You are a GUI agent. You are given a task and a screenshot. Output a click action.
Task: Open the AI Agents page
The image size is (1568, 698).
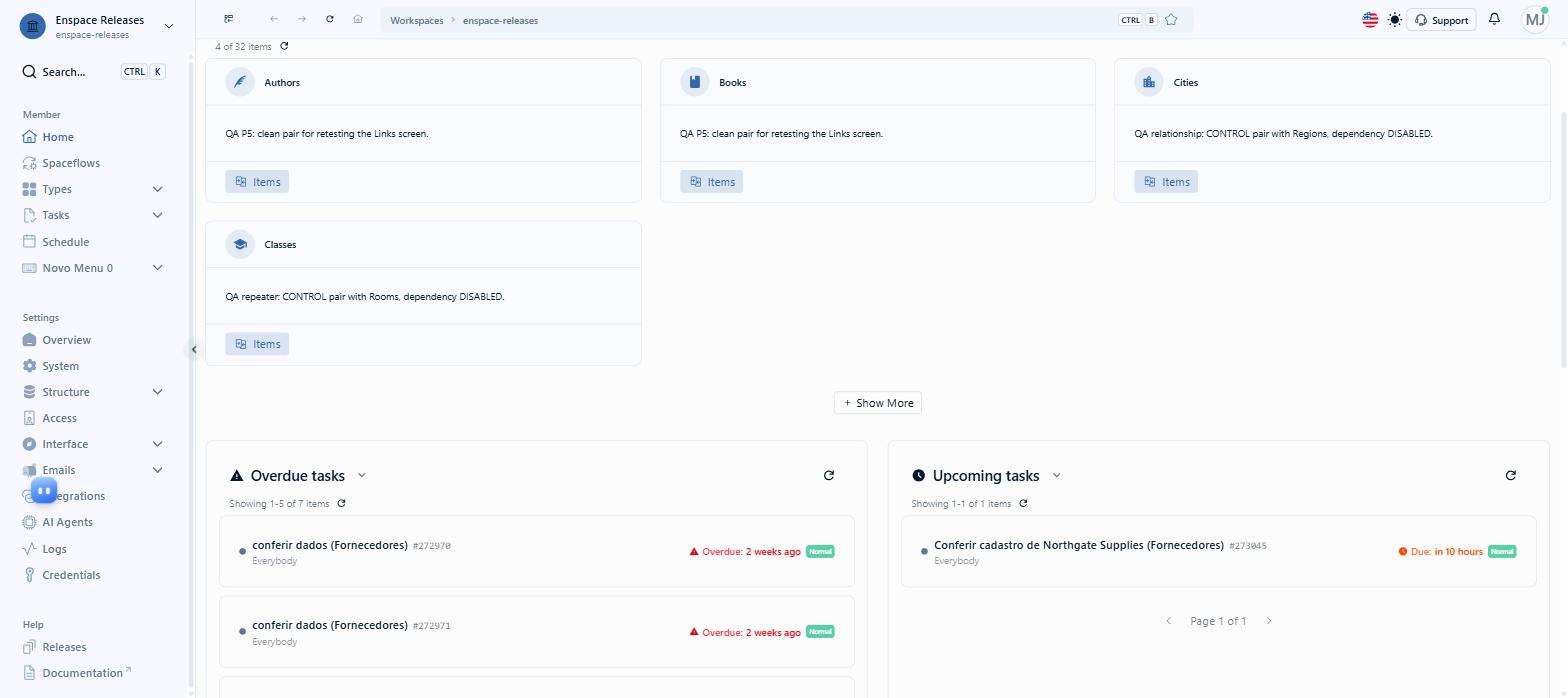[67, 522]
